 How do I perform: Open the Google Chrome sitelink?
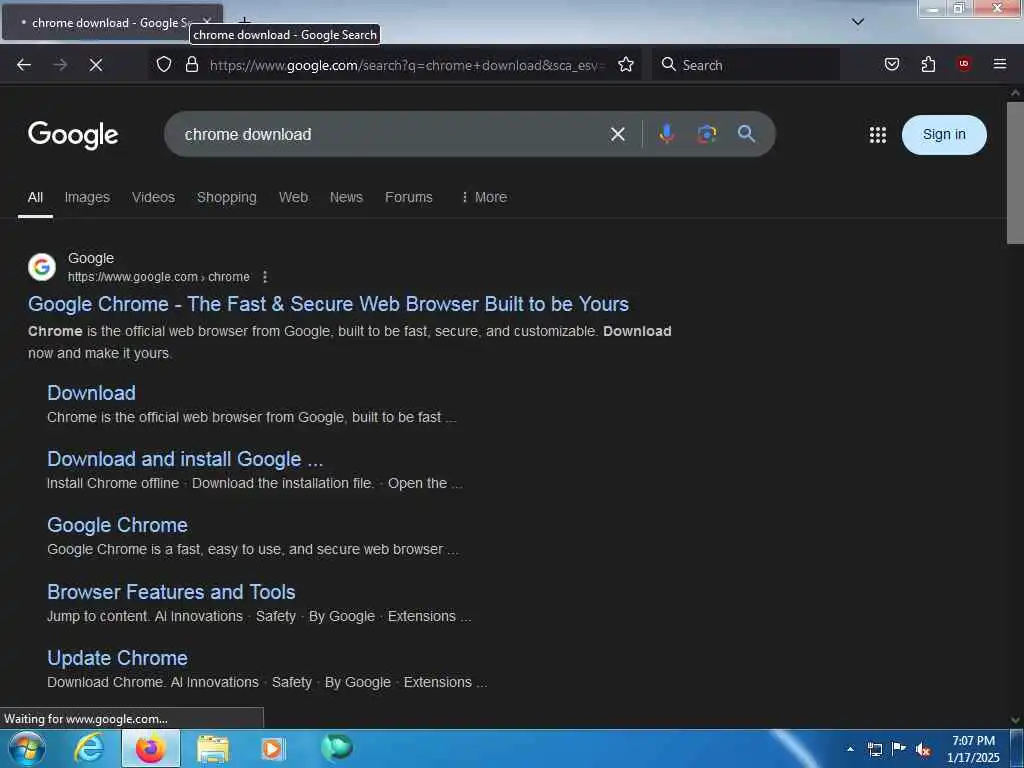coord(118,525)
